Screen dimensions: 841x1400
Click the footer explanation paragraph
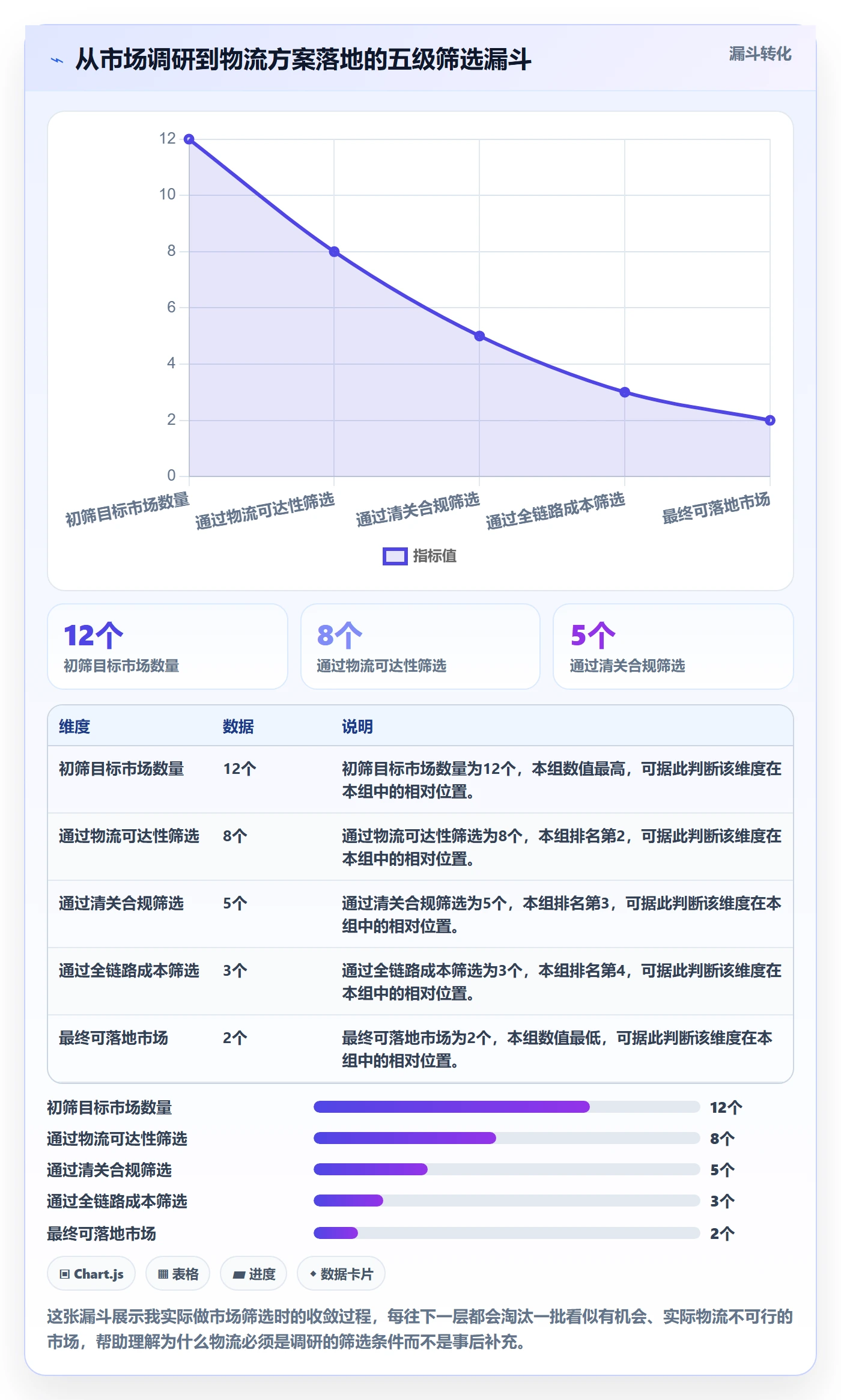tap(420, 1329)
